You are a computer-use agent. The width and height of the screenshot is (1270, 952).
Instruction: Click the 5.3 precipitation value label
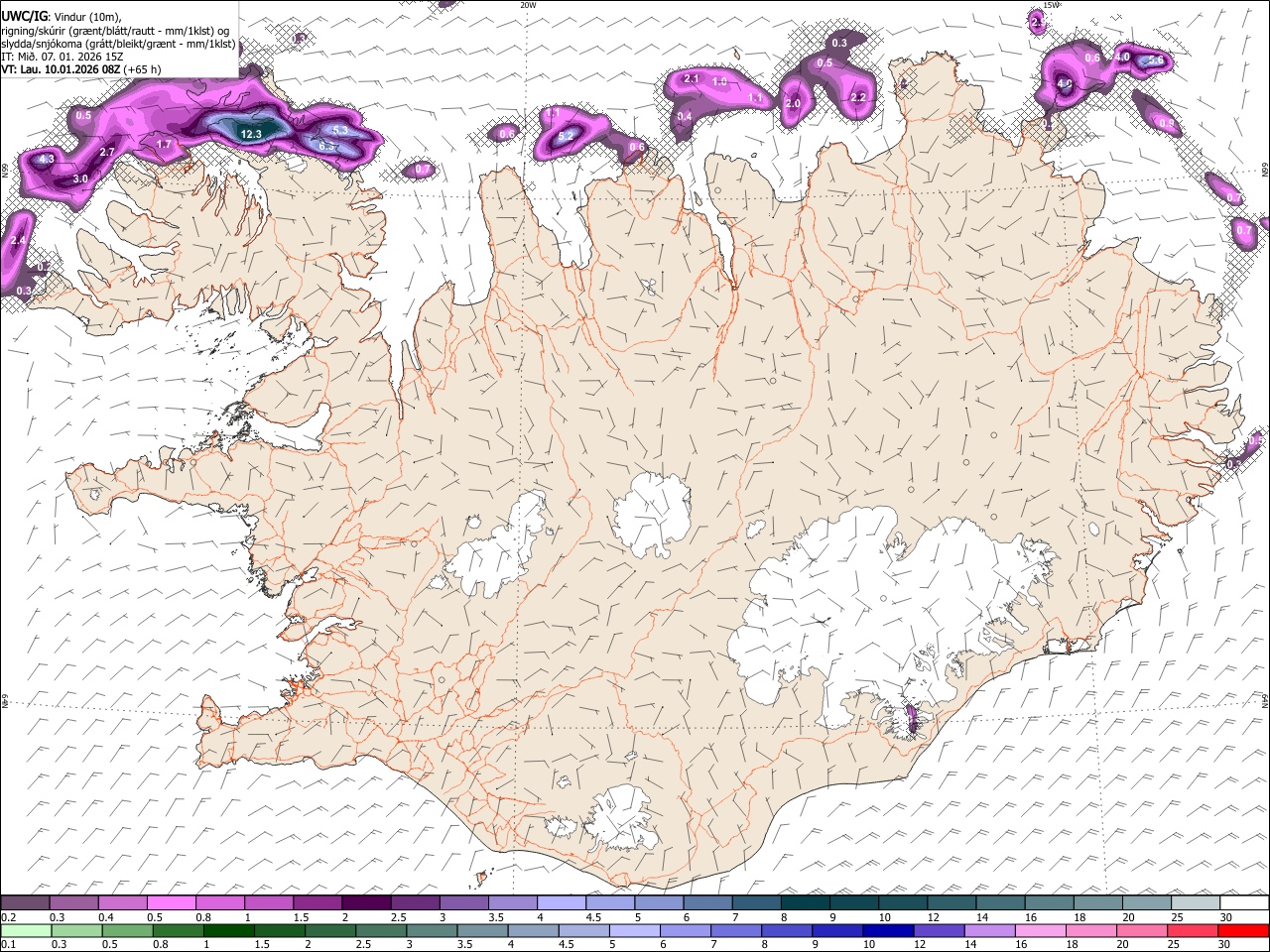pyautogui.click(x=339, y=130)
